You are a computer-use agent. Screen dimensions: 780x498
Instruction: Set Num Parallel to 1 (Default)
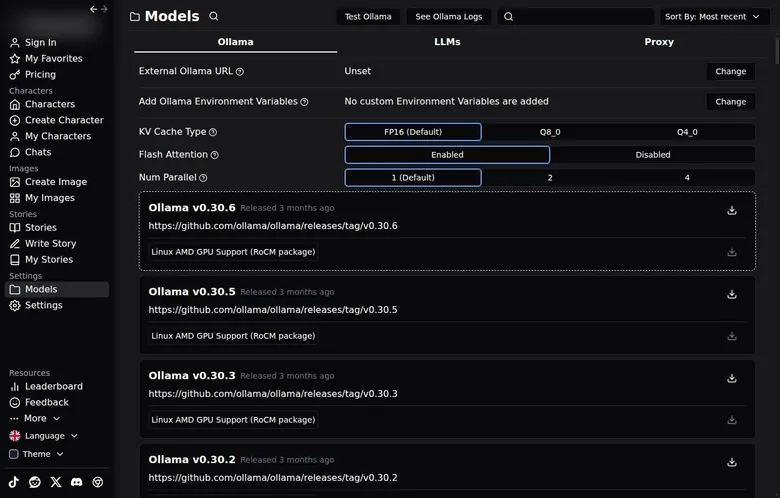[413, 178]
